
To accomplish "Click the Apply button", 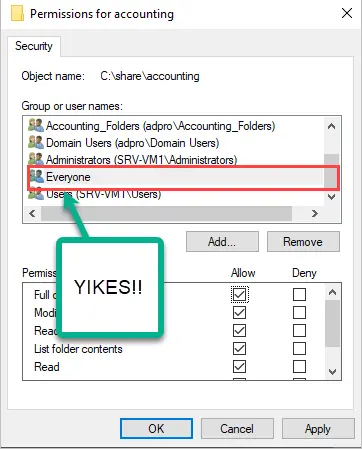I will pos(318,429).
